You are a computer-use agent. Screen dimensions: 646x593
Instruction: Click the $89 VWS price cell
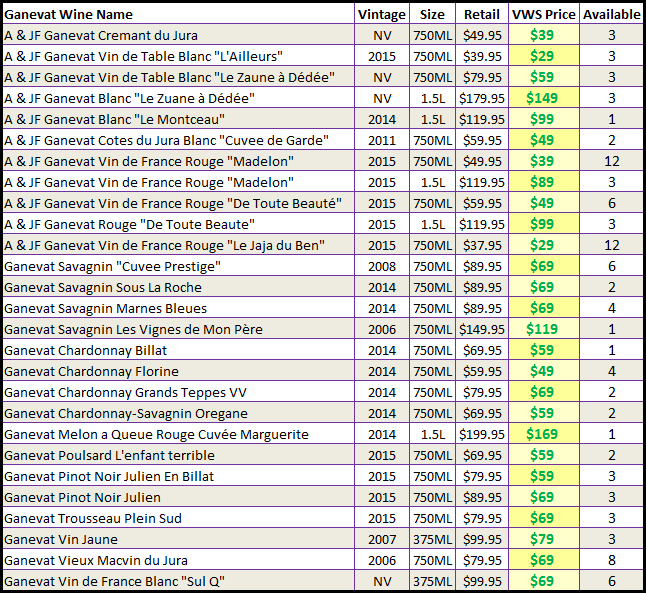pos(544,182)
